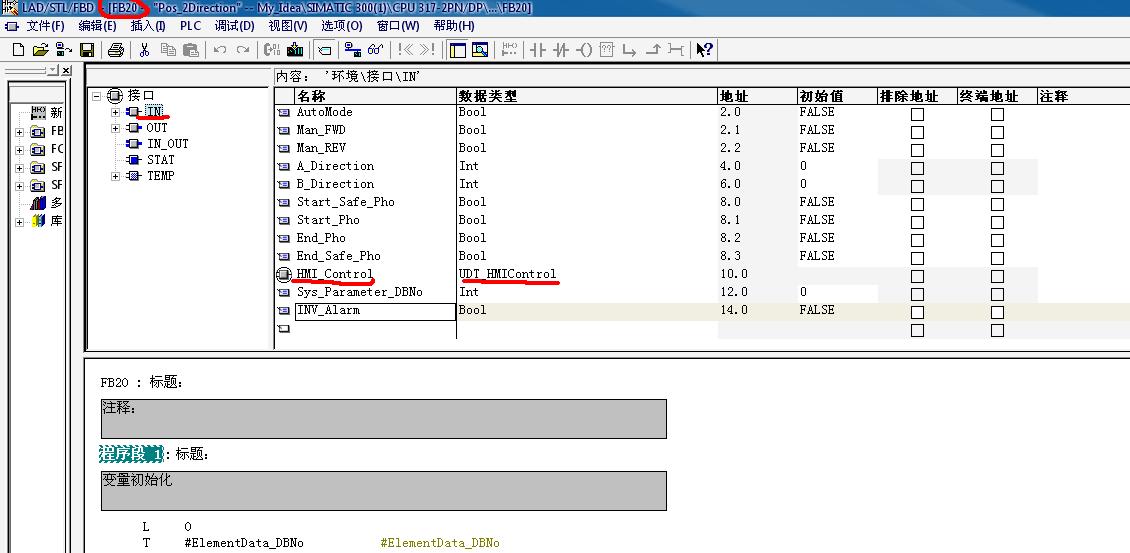
Task: Expand the OUT interface node
Action: (x=115, y=128)
